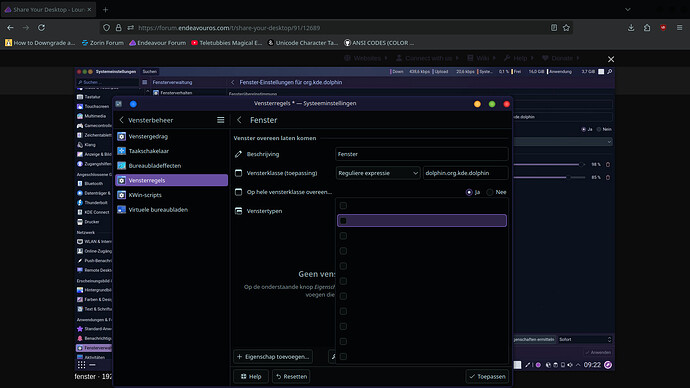Open Bureaubladeffecten settings module

pyautogui.click(x=172, y=165)
